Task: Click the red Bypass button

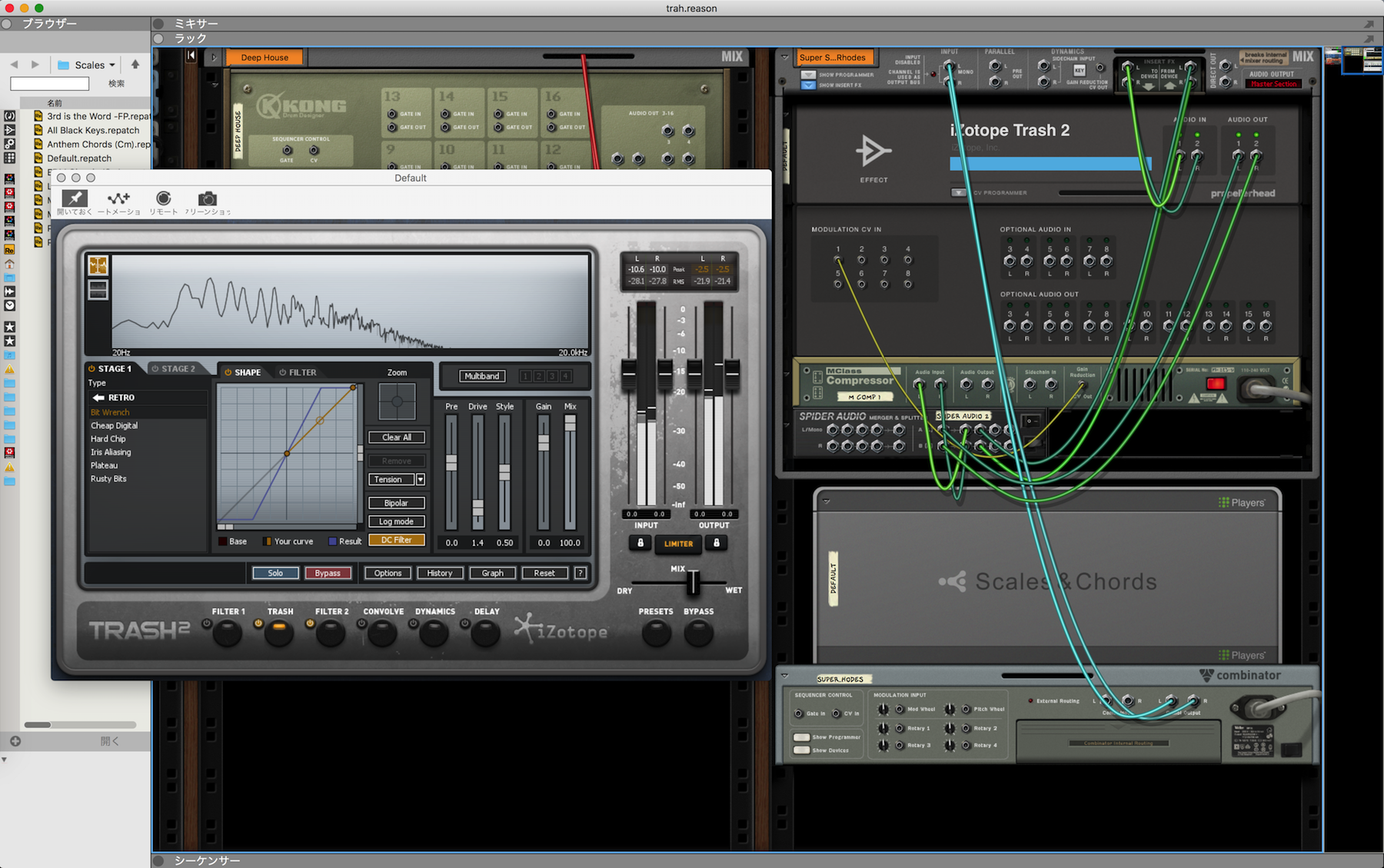Action: (328, 573)
